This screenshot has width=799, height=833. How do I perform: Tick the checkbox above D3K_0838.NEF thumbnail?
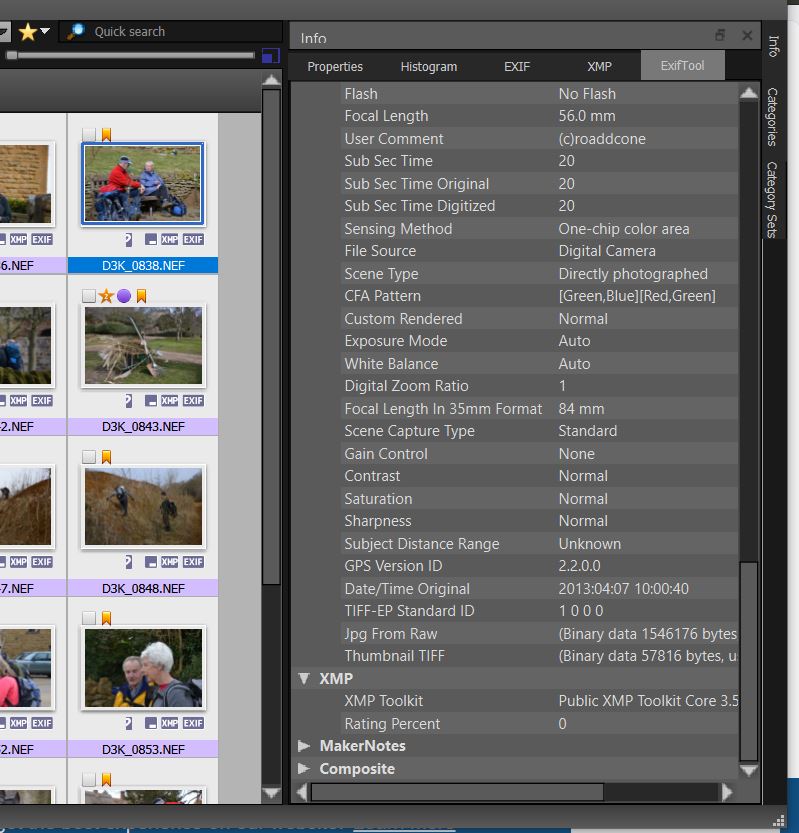pos(89,134)
